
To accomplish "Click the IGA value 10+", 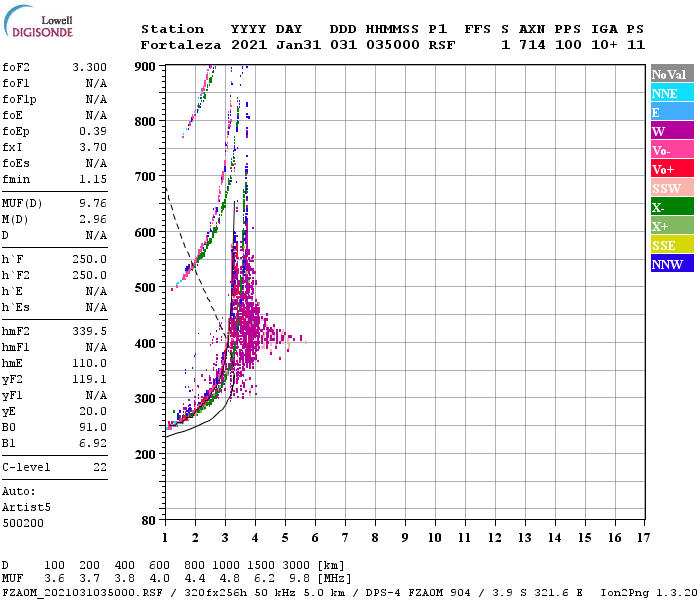I will point(604,45).
